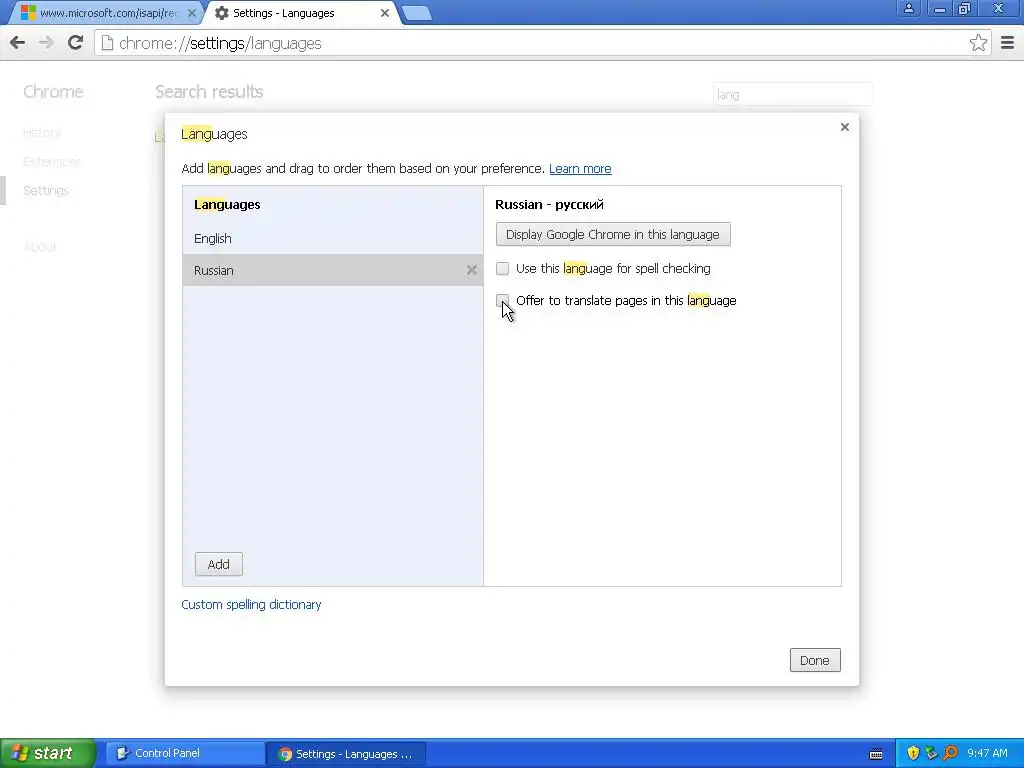Remove Russian using its X icon

(472, 270)
